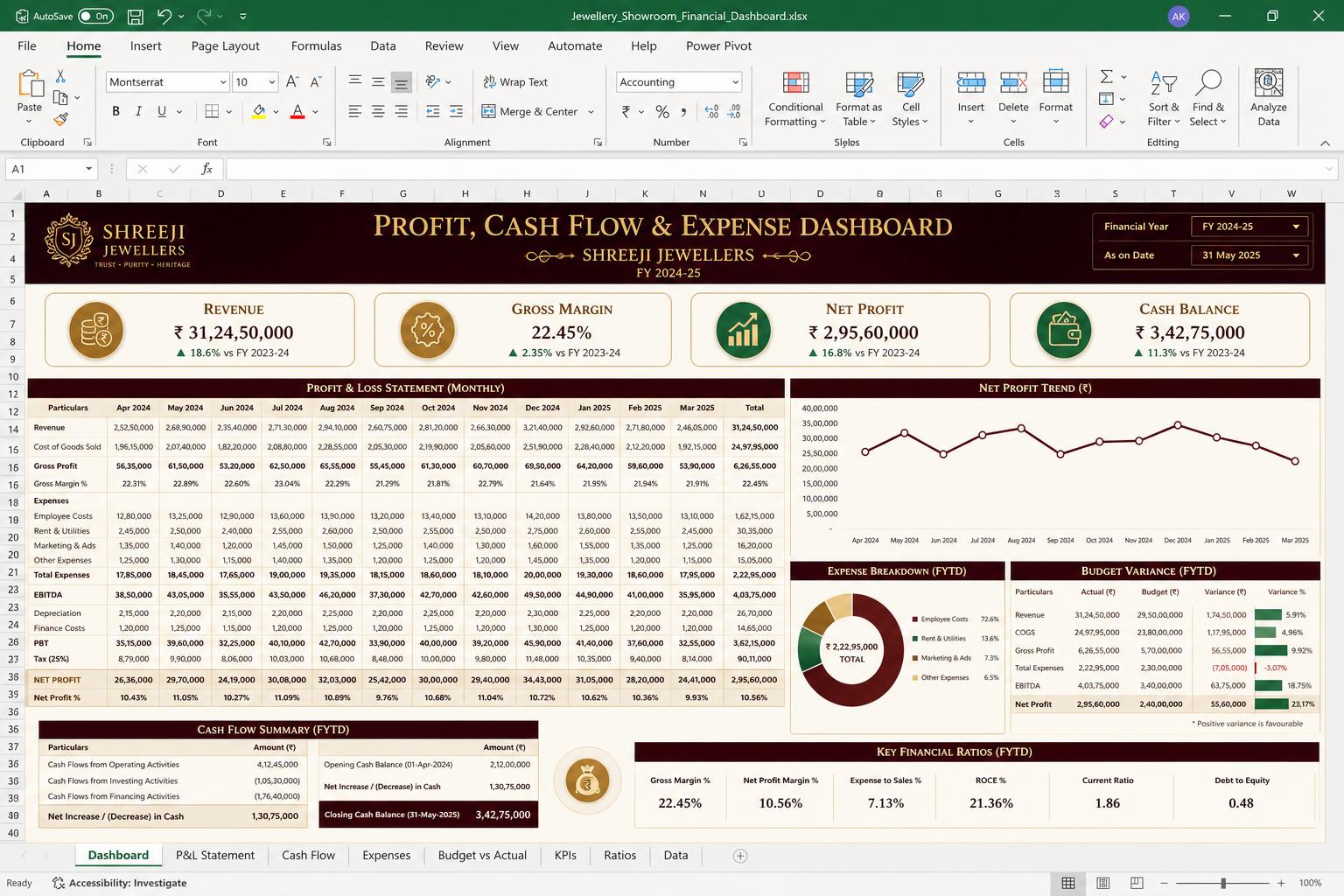Image resolution: width=1344 pixels, height=896 pixels.
Task: Open the Power Pivot ribbon tab
Action: (x=718, y=45)
